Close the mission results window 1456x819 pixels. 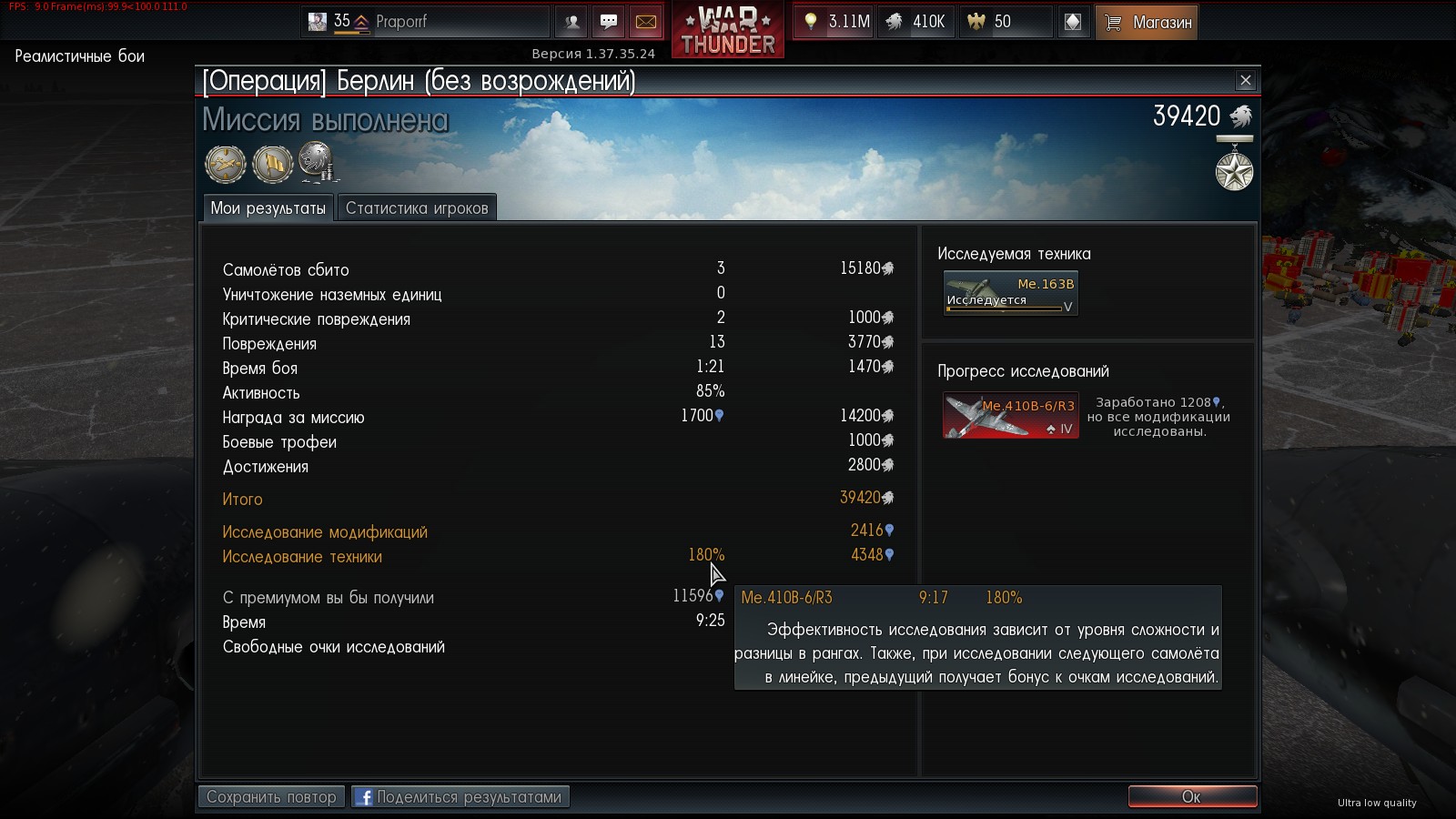pos(1246,81)
